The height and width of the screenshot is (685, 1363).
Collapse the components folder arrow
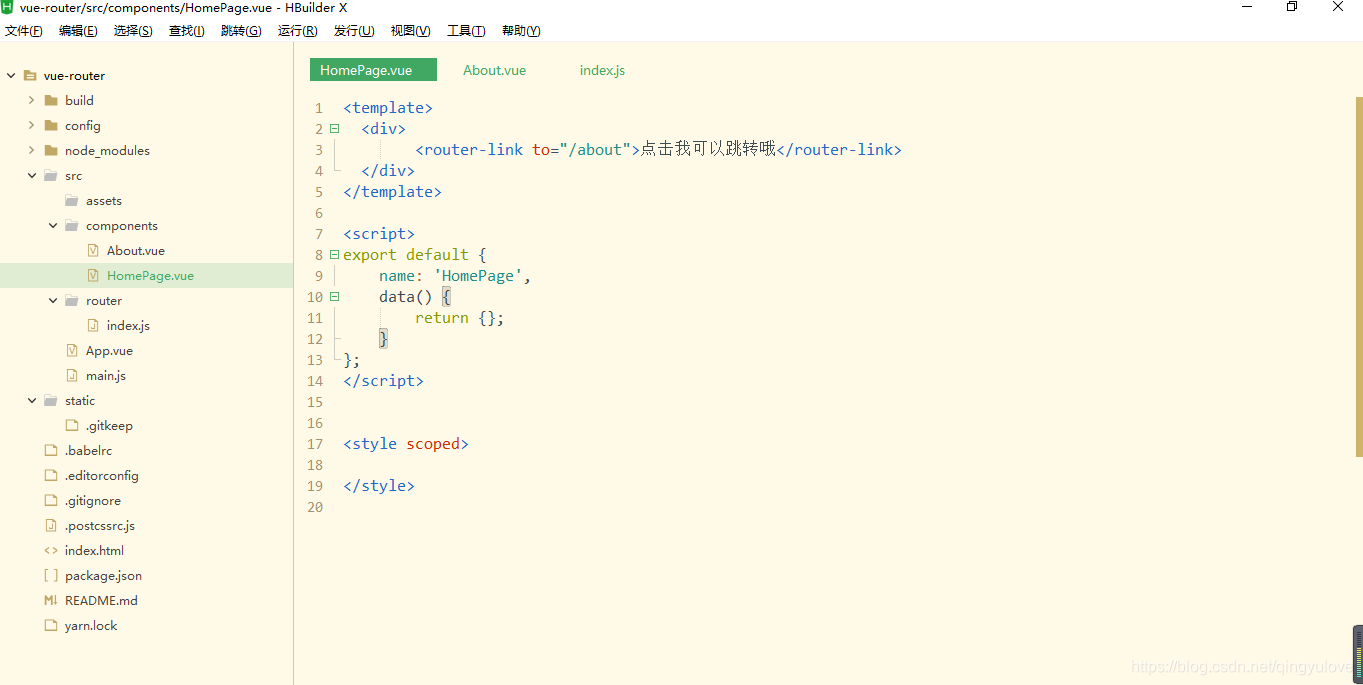point(53,225)
